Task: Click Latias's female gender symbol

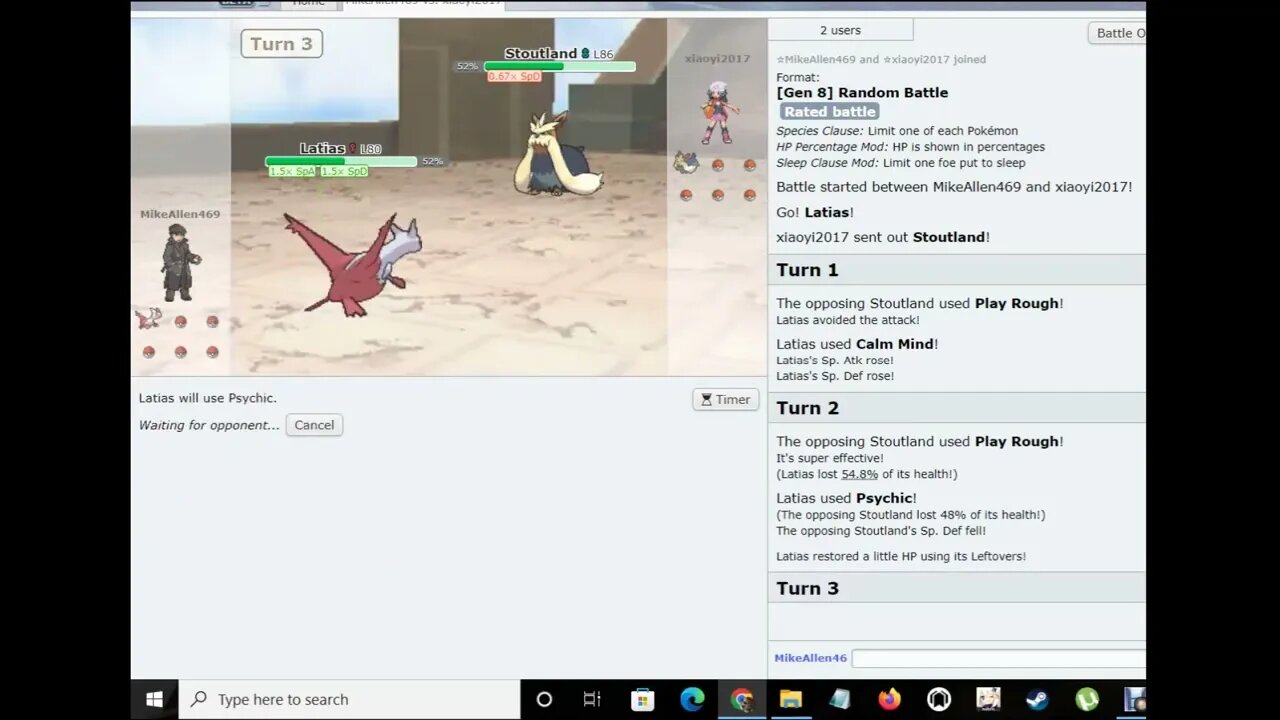Action: (x=353, y=149)
